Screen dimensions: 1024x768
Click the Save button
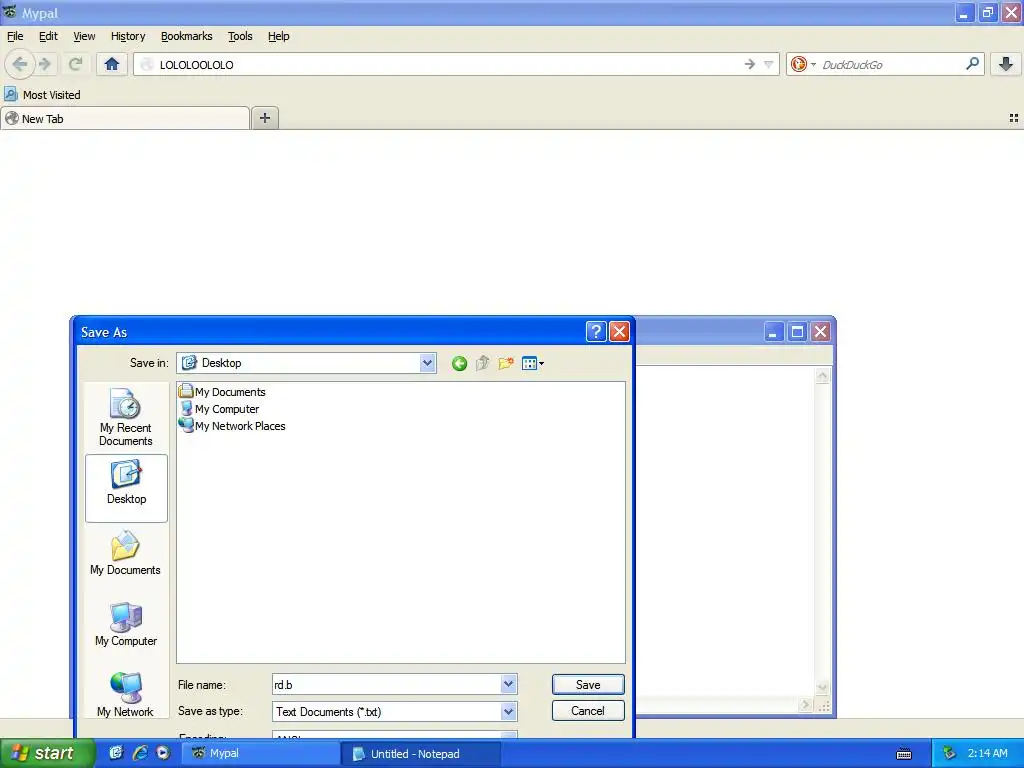pos(588,684)
